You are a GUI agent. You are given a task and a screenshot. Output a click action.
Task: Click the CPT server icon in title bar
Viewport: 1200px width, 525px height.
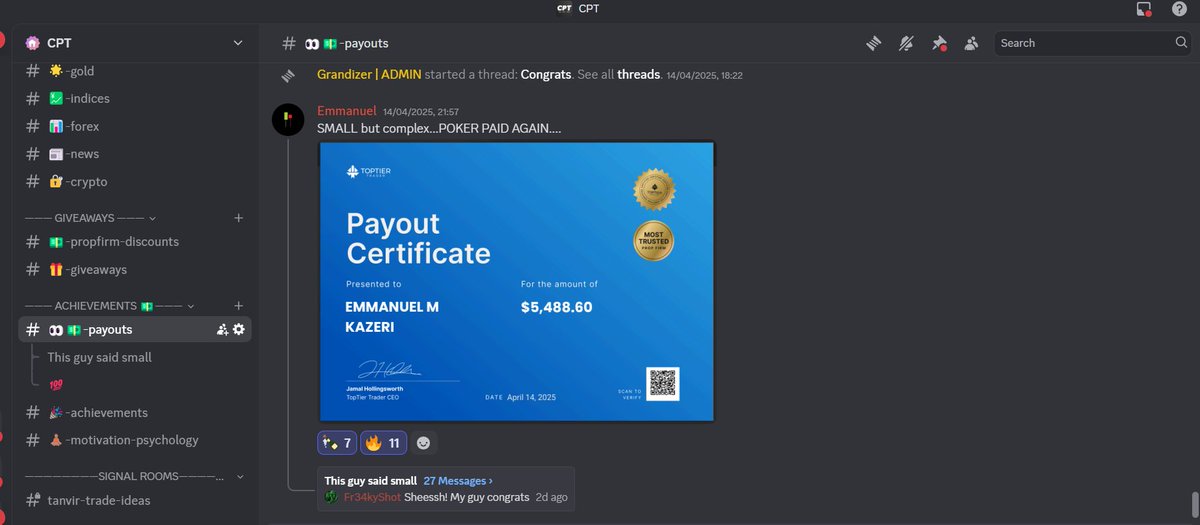point(564,9)
